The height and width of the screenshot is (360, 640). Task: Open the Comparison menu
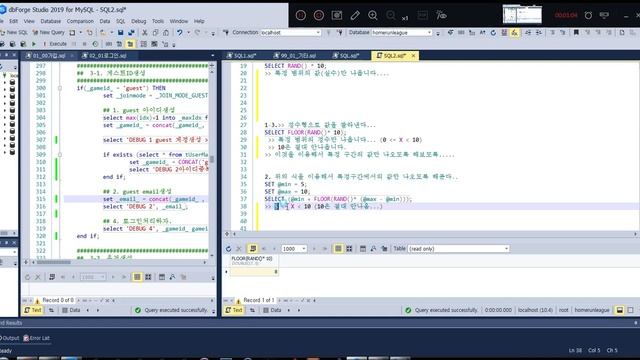pyautogui.click(x=80, y=21)
